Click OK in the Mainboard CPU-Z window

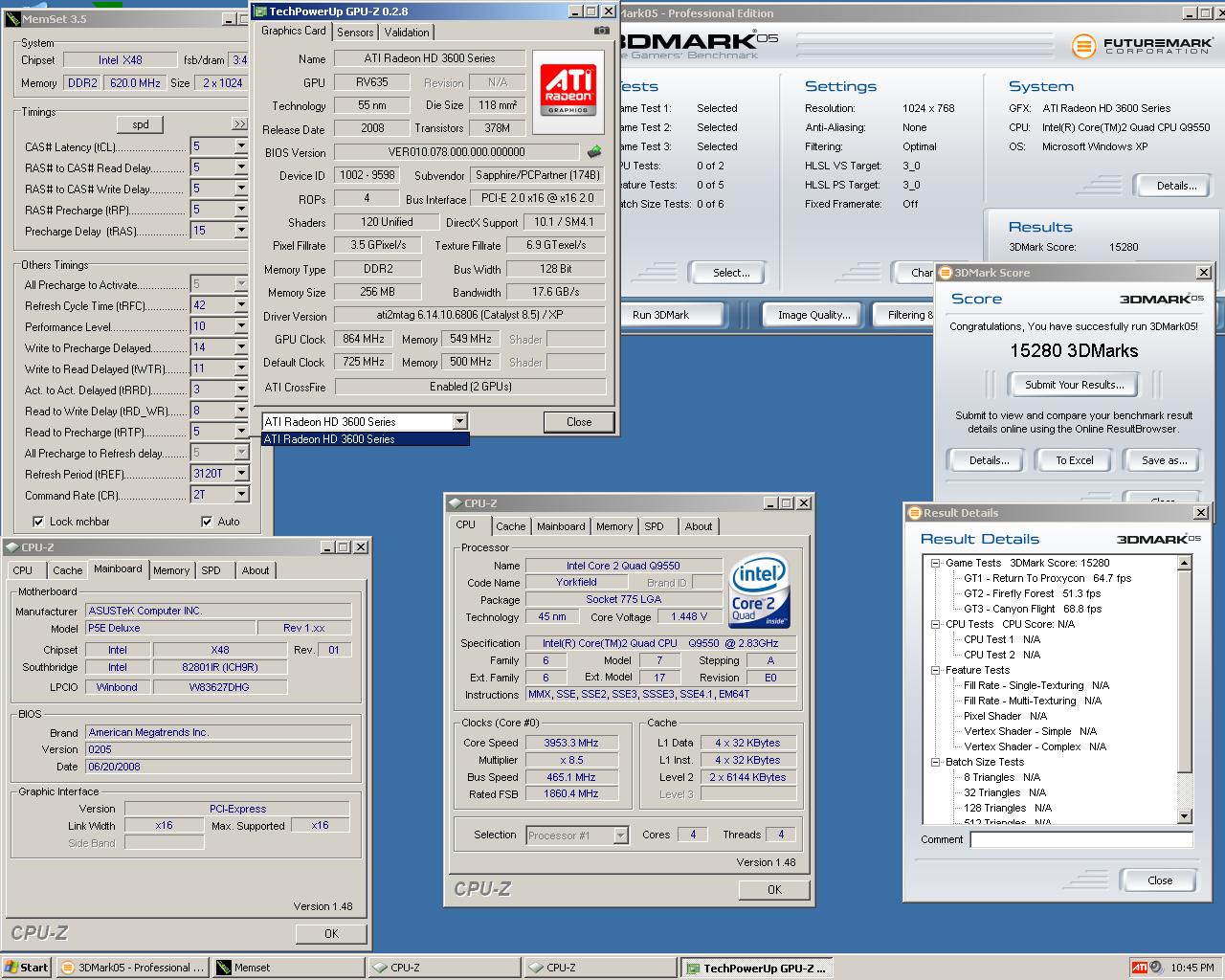pyautogui.click(x=331, y=933)
